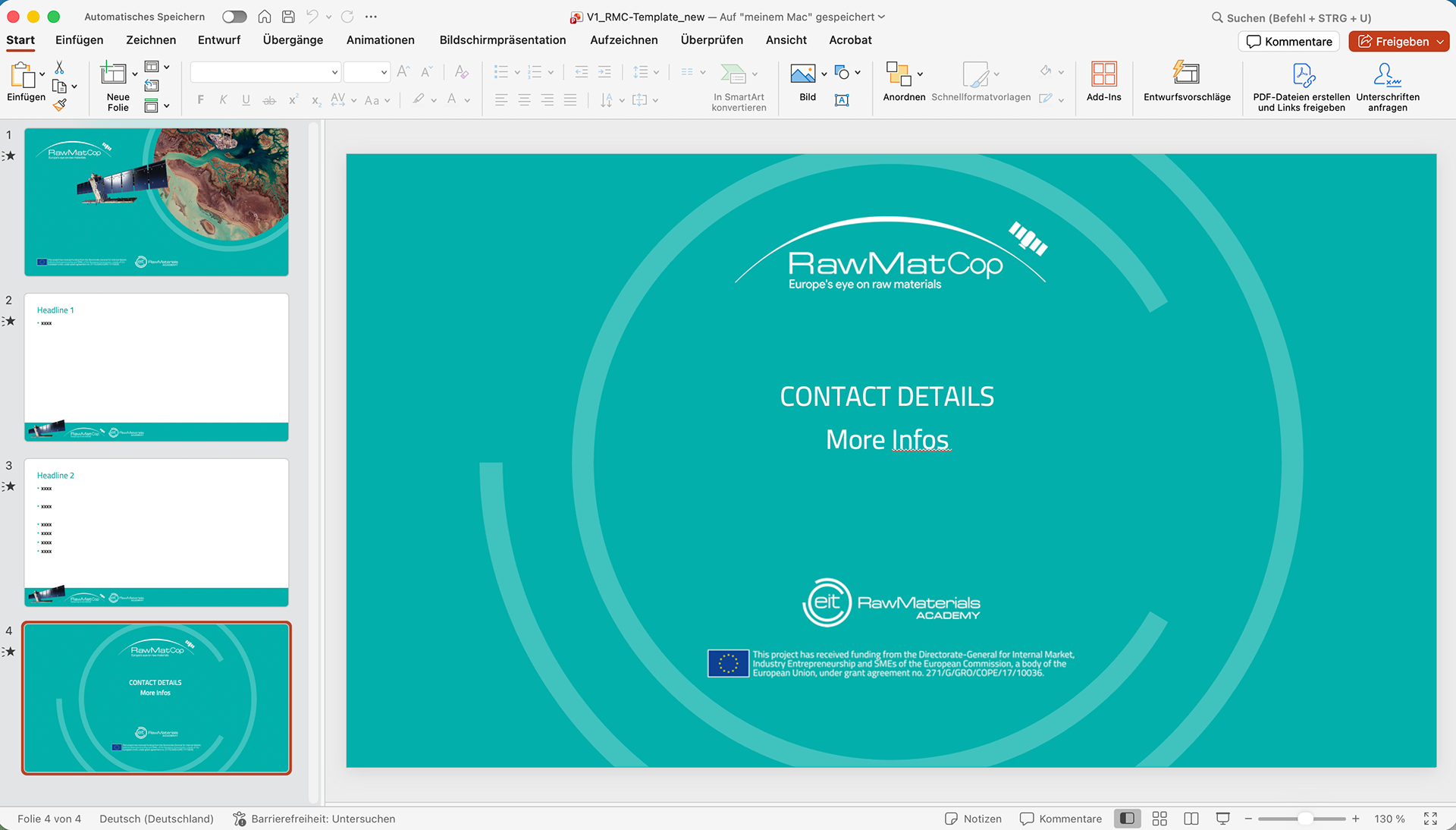Toggle the Notizen pane
Viewport: 1456px width, 830px height.
973,819
